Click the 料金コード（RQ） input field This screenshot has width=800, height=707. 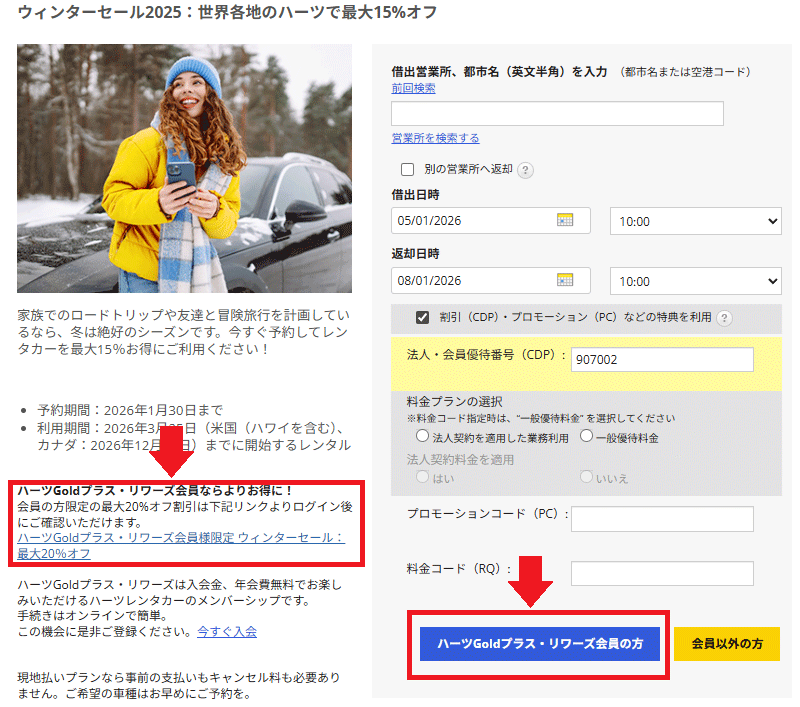661,573
